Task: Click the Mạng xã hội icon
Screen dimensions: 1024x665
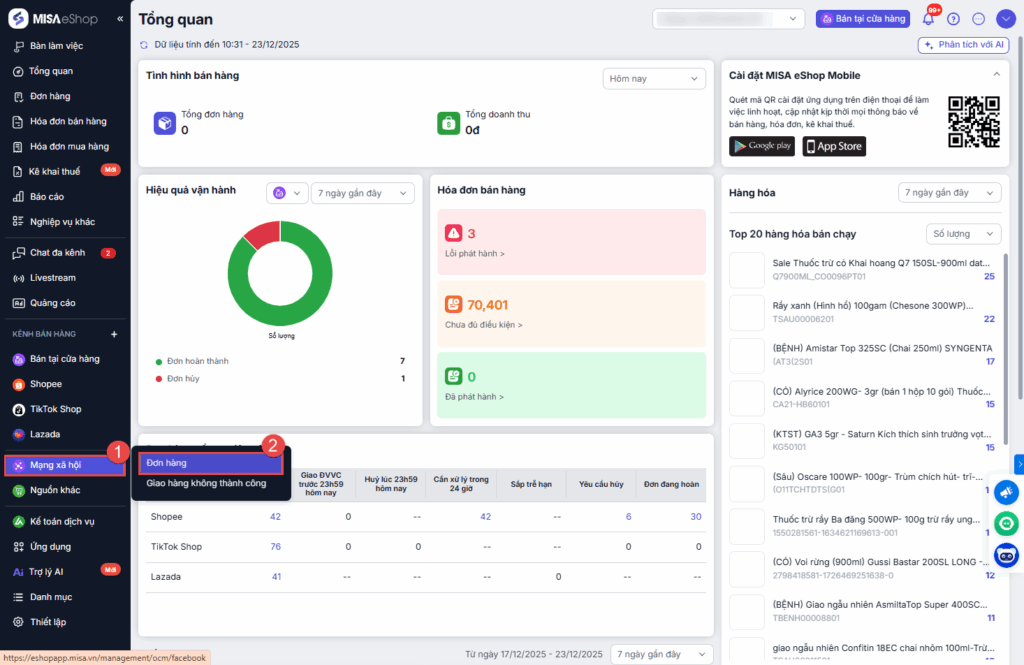Action: pos(18,465)
